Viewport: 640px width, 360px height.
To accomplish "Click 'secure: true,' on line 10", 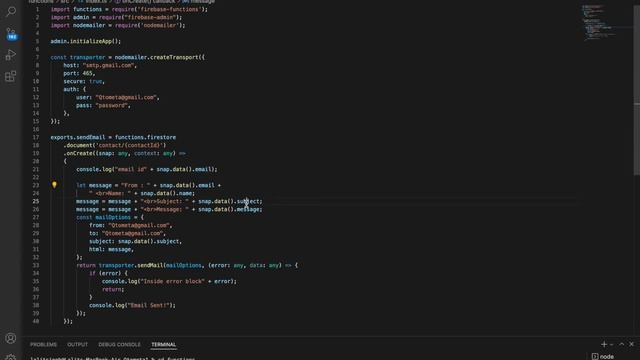I will tap(84, 81).
